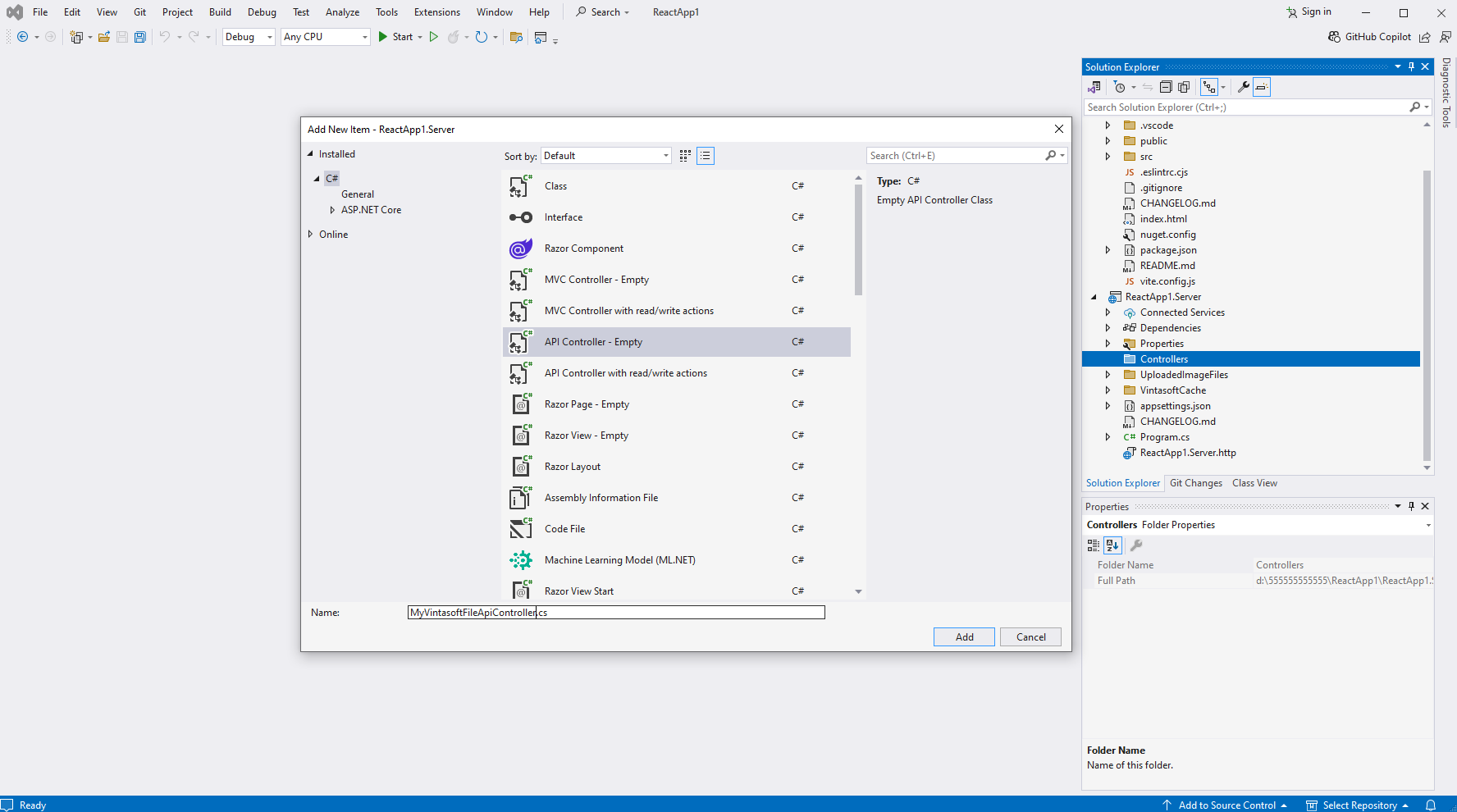Expand the Online templates node

(310, 235)
